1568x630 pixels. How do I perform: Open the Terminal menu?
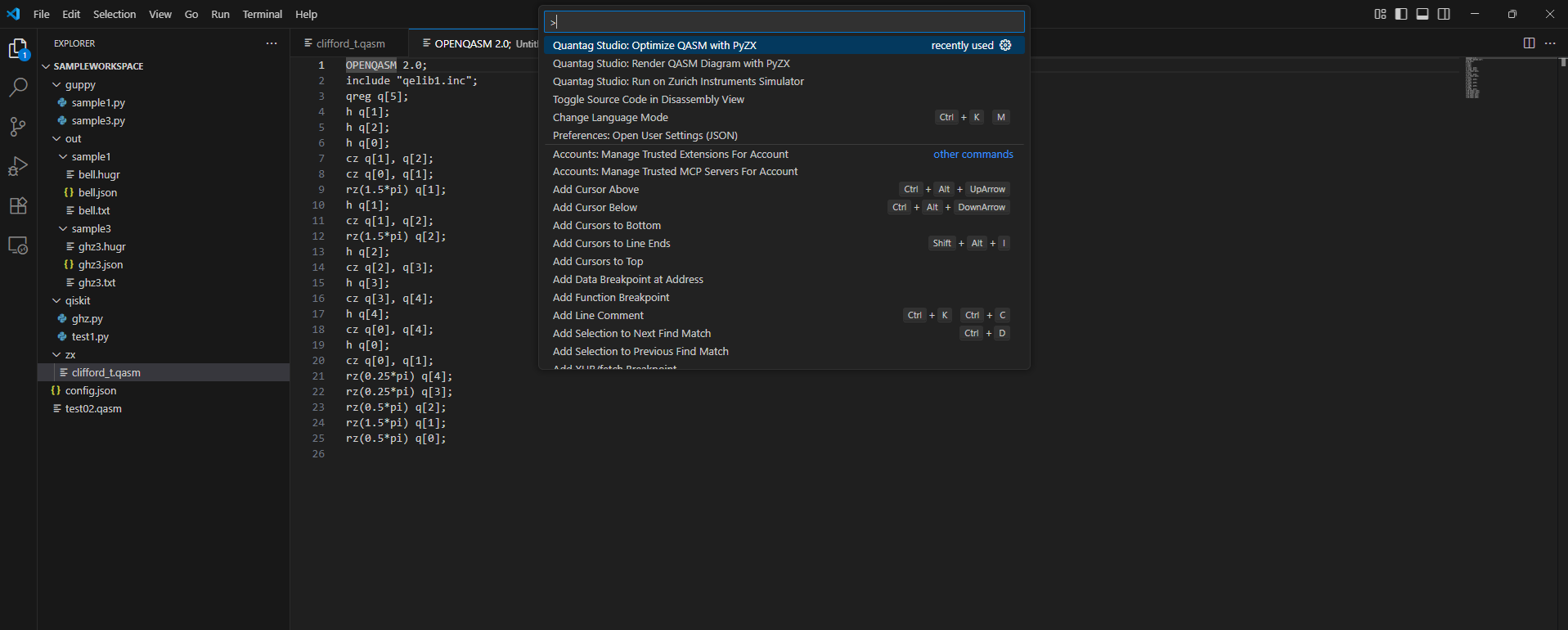coord(262,14)
